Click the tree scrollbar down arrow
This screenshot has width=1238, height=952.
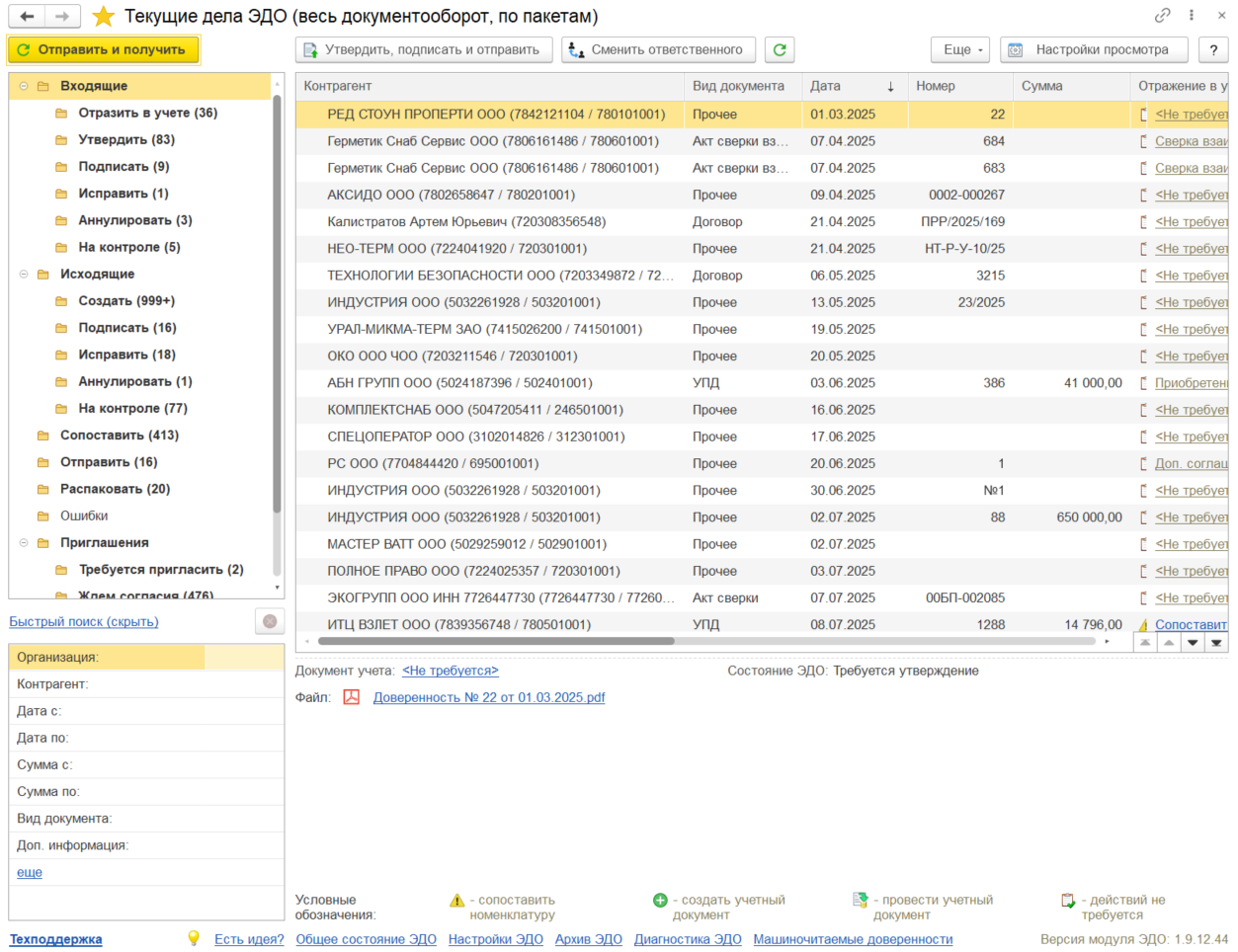coord(277,588)
